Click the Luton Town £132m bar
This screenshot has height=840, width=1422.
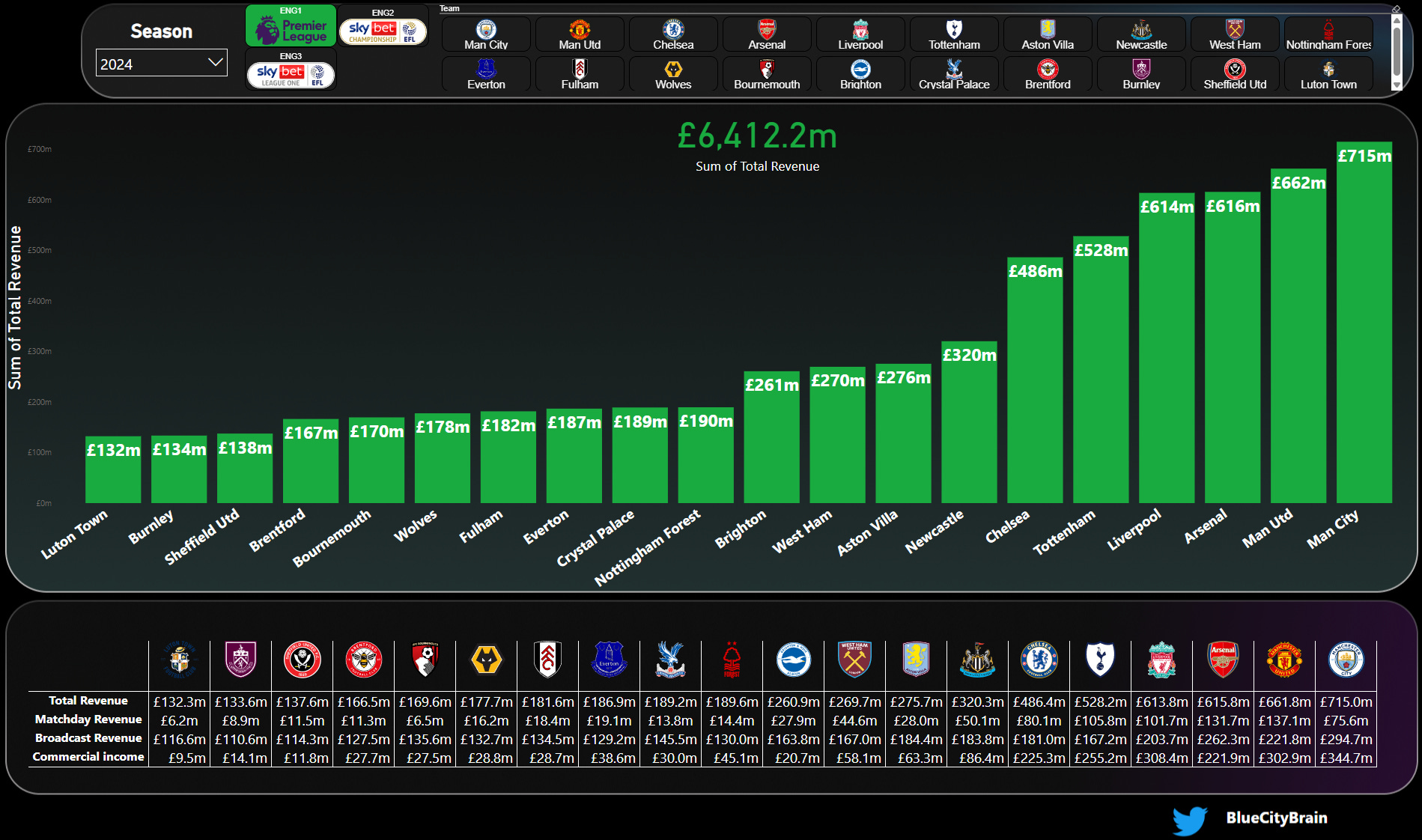(113, 469)
